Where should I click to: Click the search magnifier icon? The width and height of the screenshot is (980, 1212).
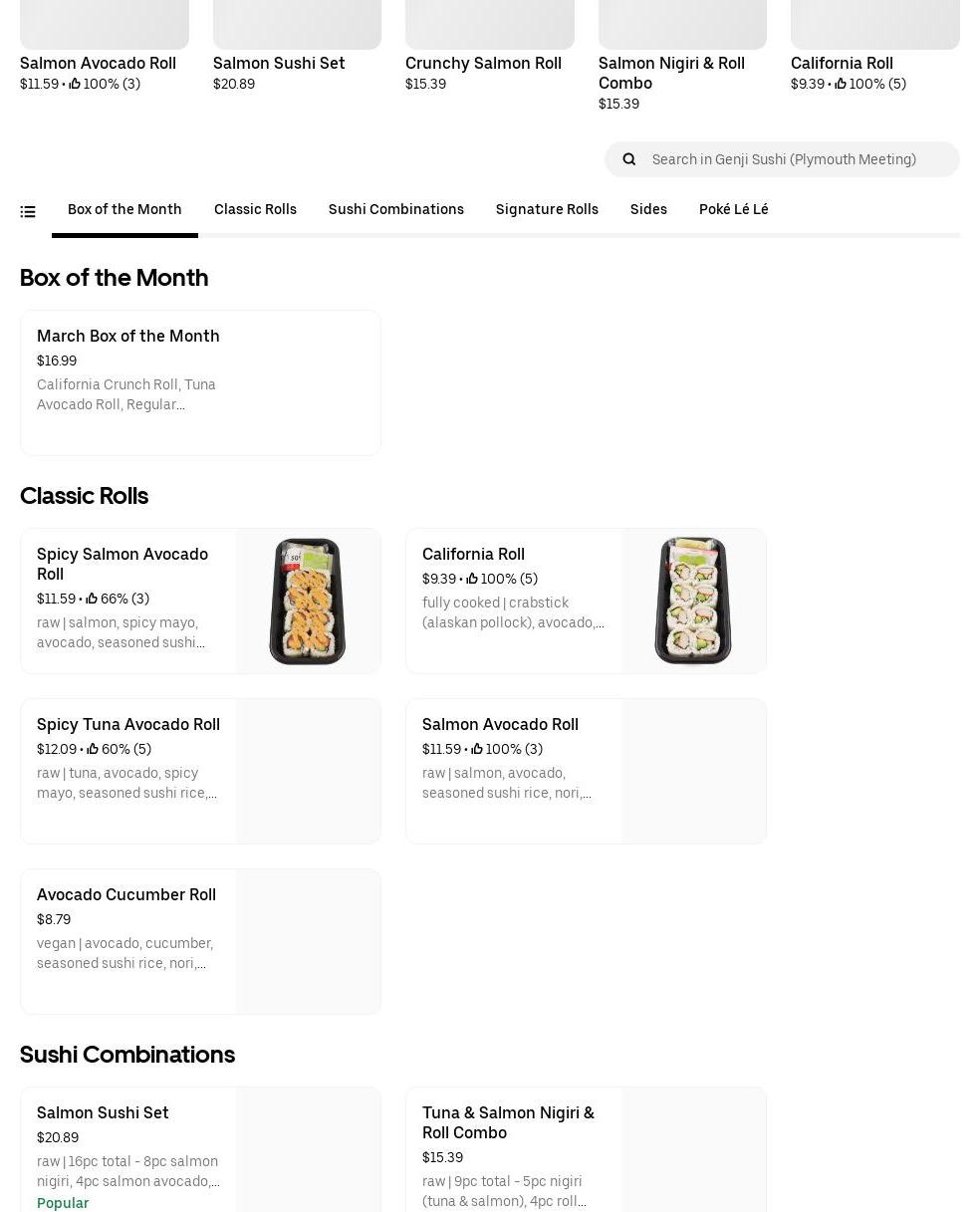[629, 159]
